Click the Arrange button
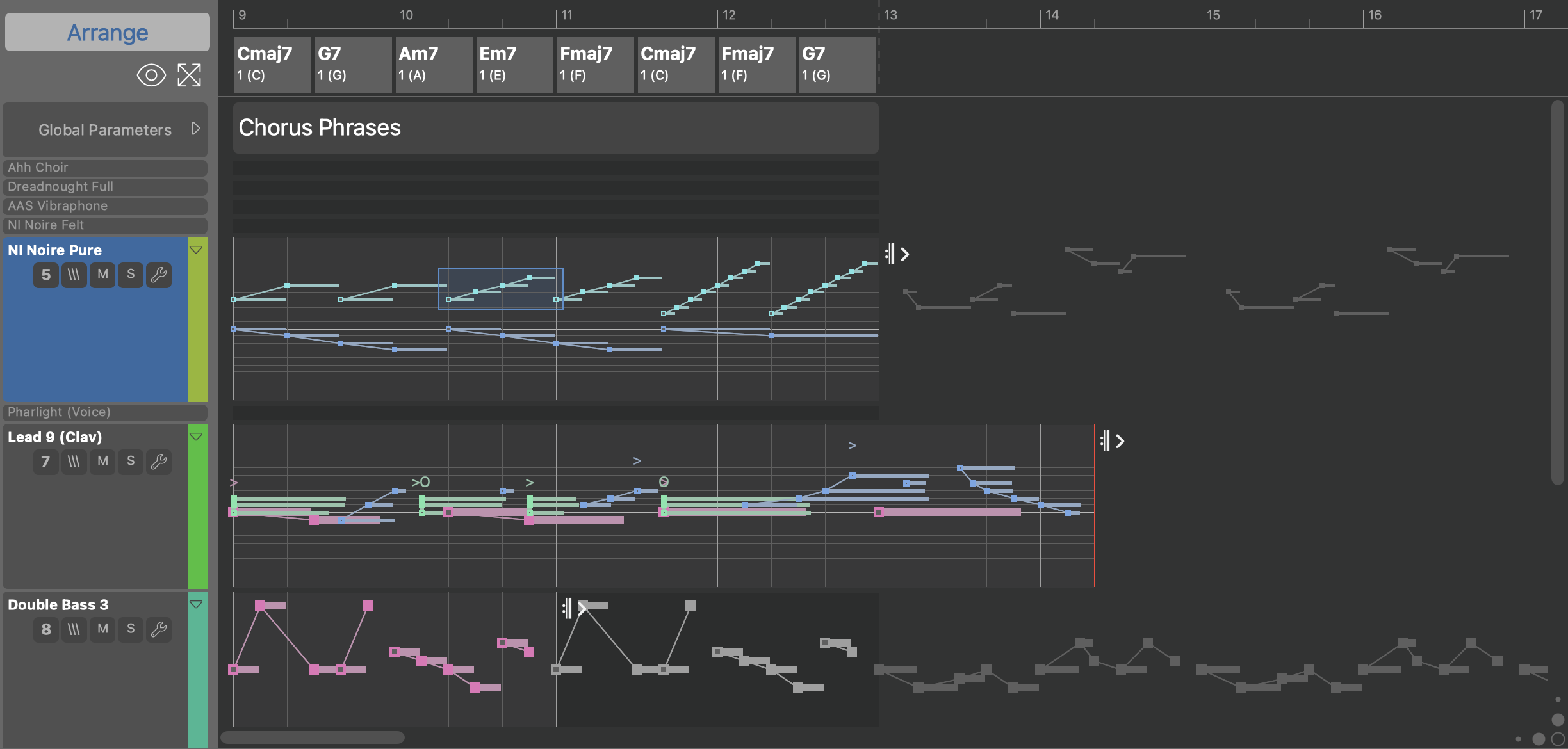The height and width of the screenshot is (749, 1568). [108, 32]
